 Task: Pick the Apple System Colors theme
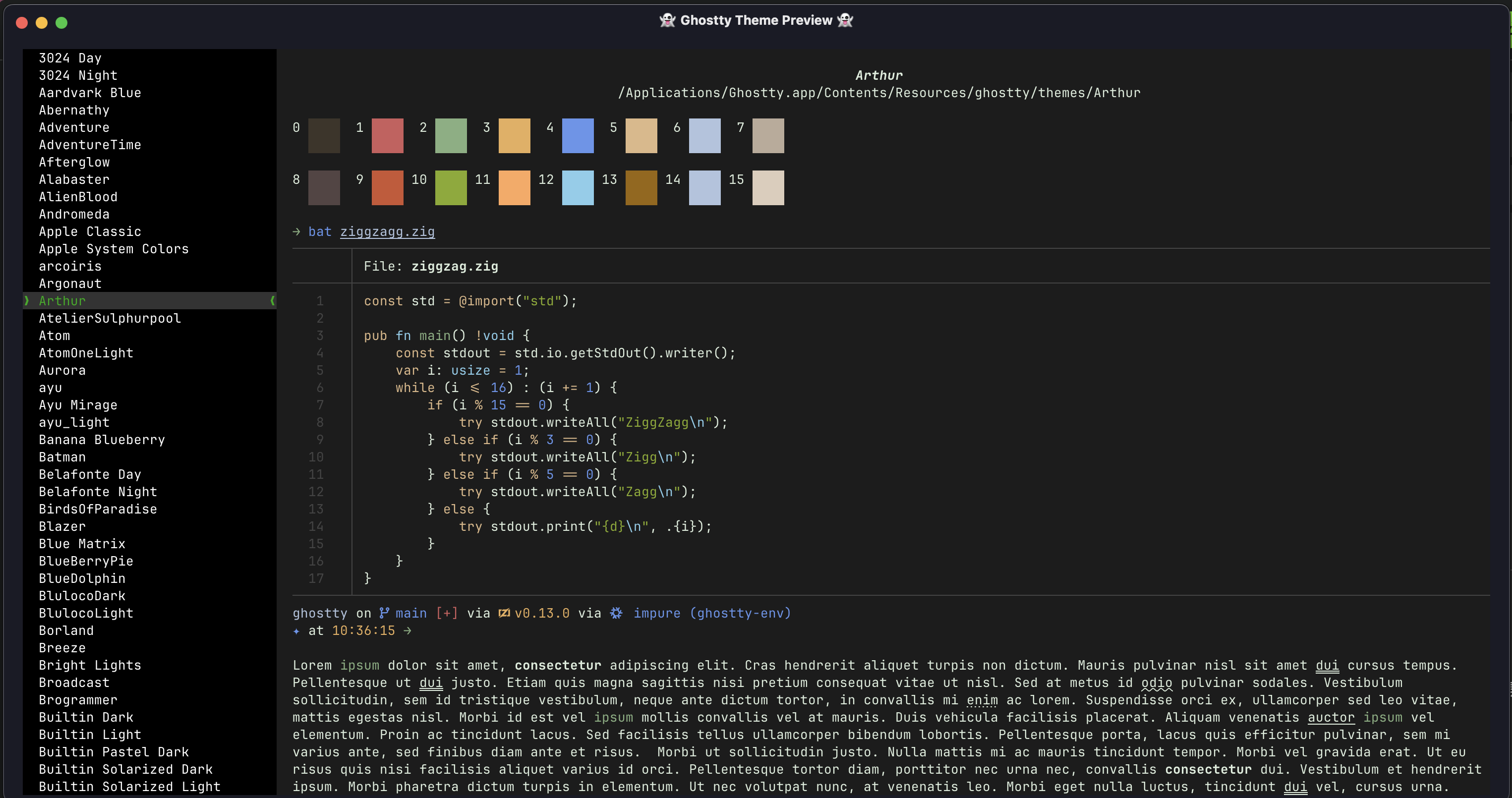(x=114, y=249)
